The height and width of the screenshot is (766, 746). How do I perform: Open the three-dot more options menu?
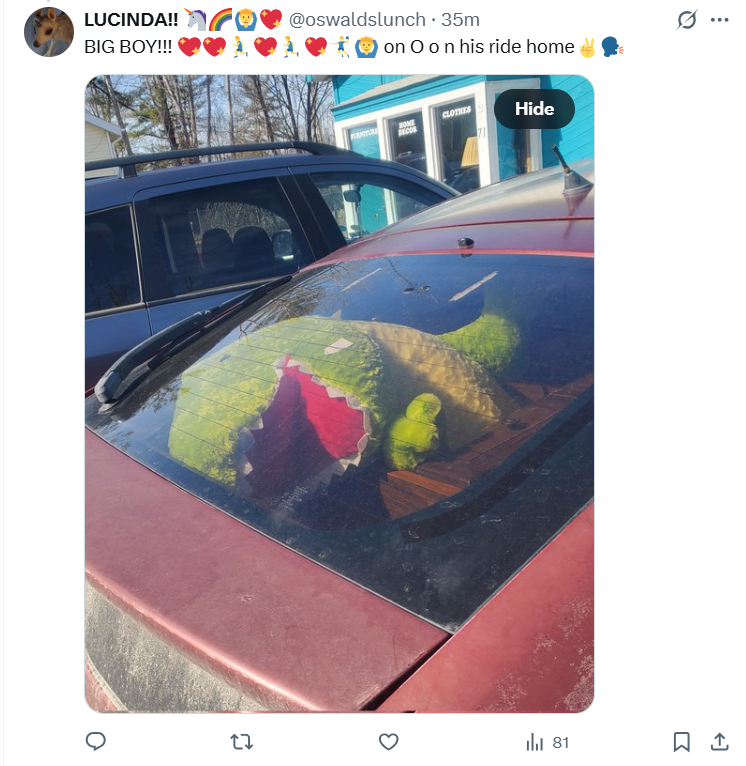720,20
